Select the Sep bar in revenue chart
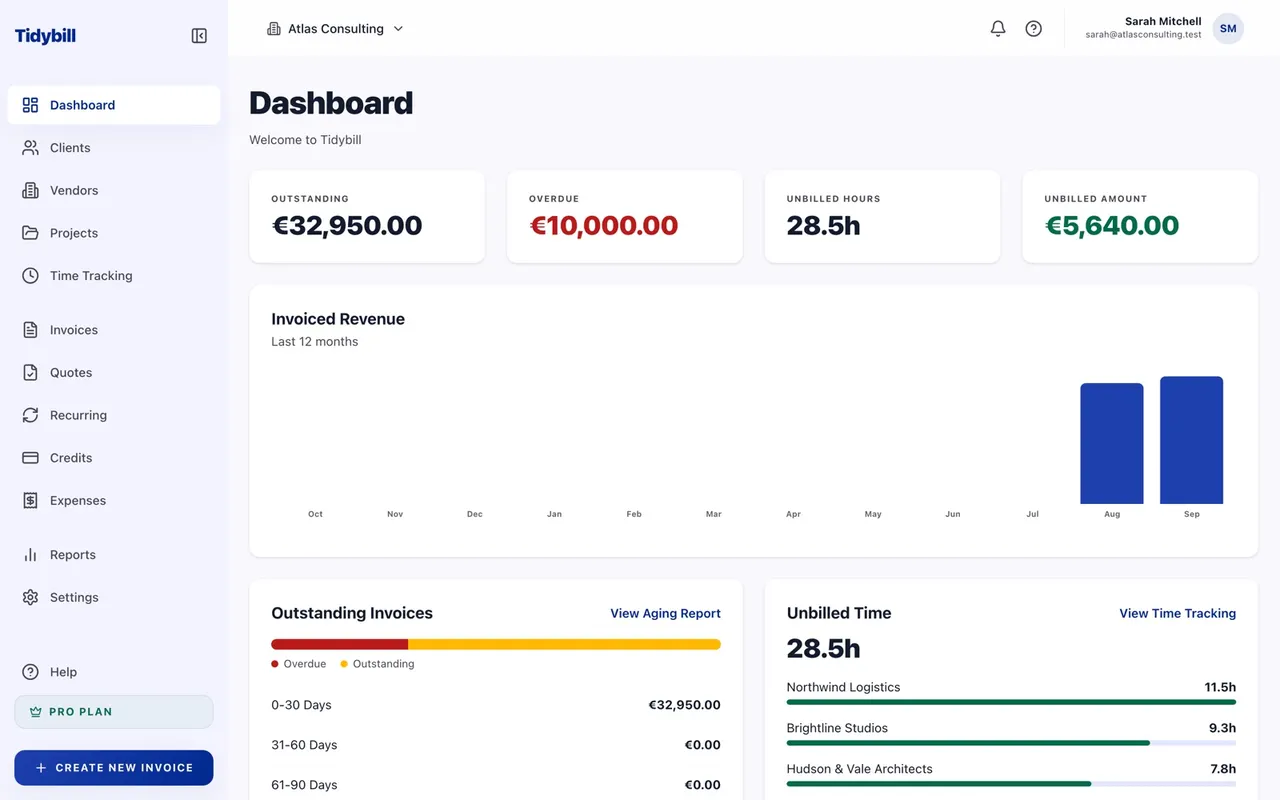The height and width of the screenshot is (800, 1280). point(1191,440)
